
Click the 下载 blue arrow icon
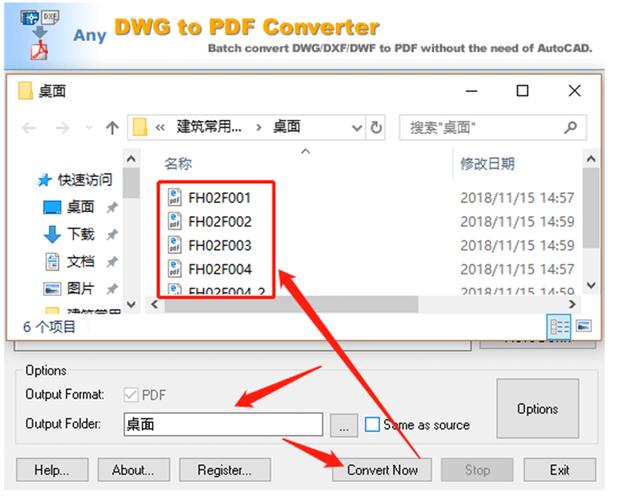[x=52, y=234]
